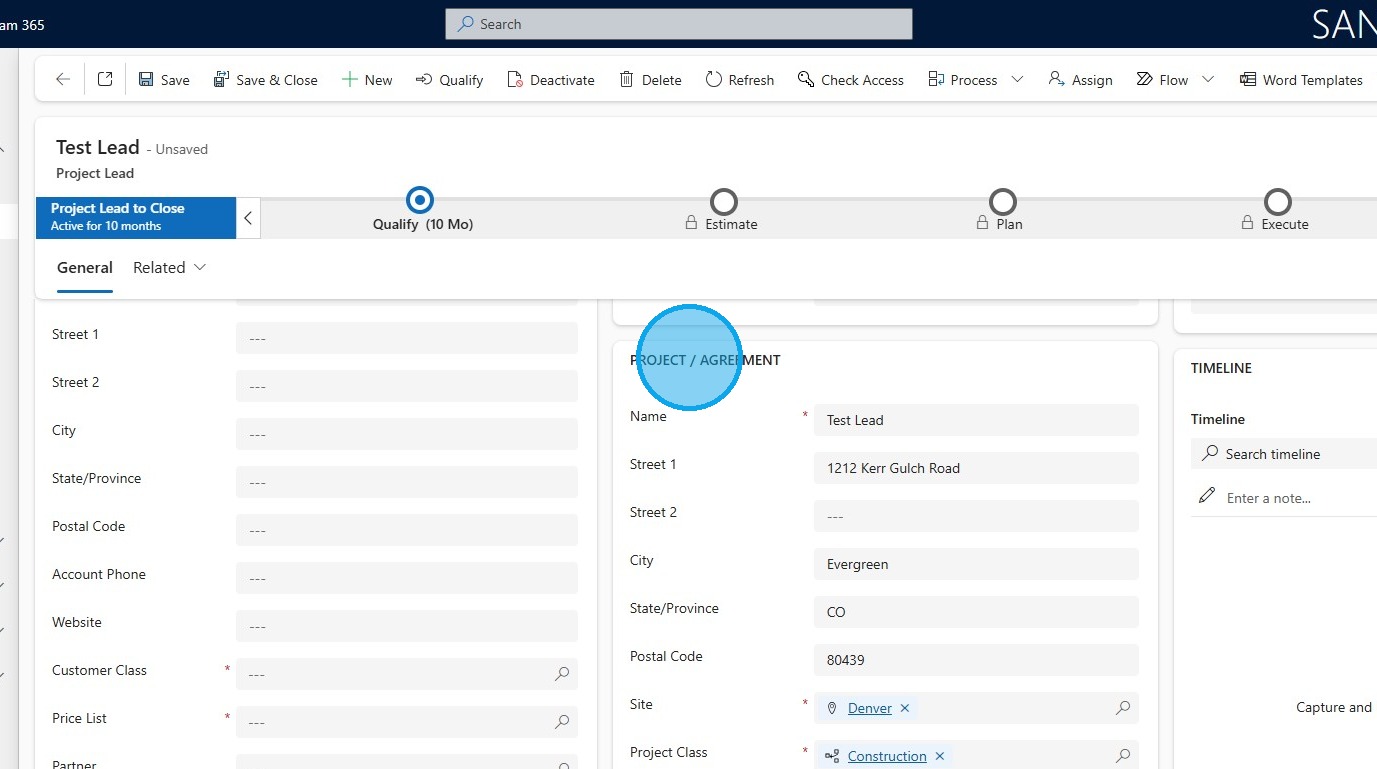Open the Denver site link

869,708
